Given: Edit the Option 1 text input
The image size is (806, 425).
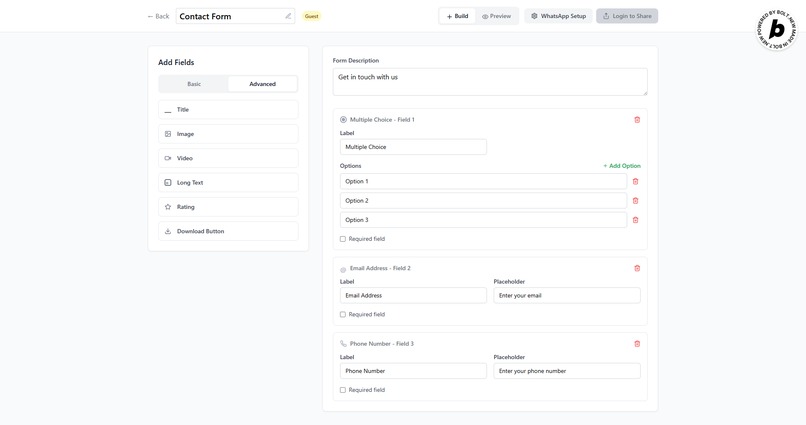Looking at the screenshot, I should click(x=483, y=181).
